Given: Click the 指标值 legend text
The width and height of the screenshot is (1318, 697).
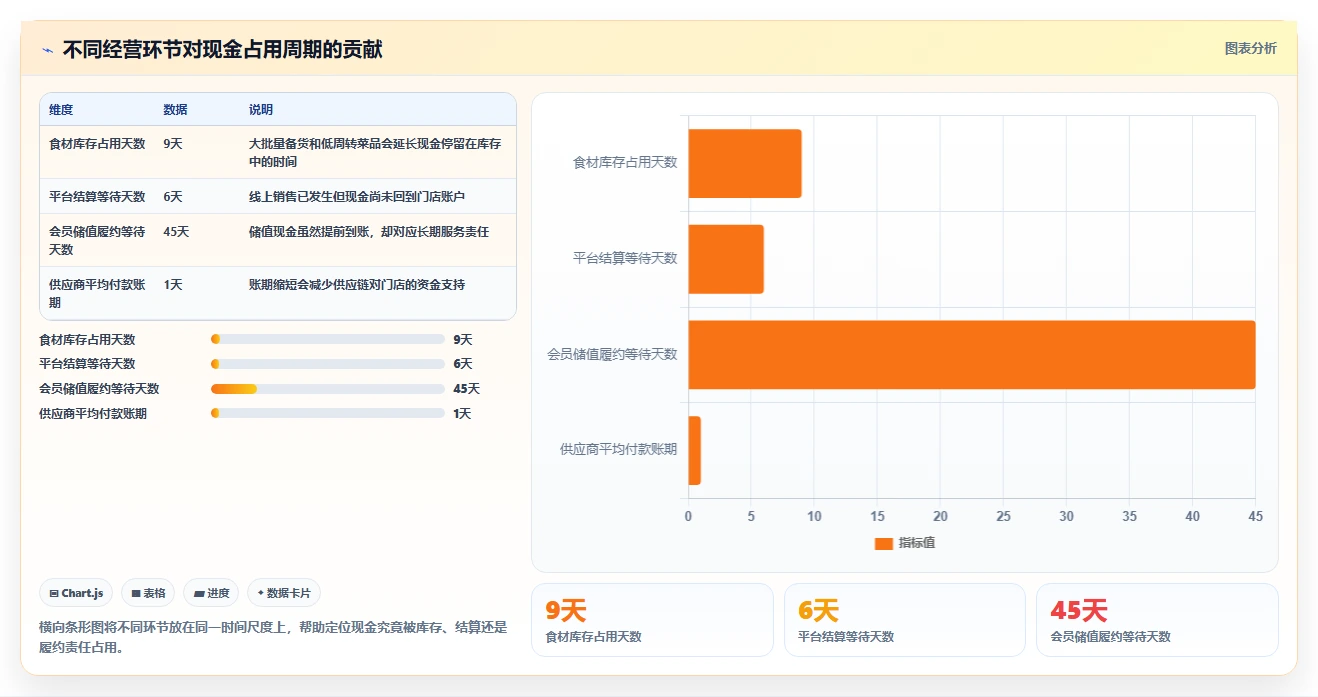Looking at the screenshot, I should tap(917, 543).
